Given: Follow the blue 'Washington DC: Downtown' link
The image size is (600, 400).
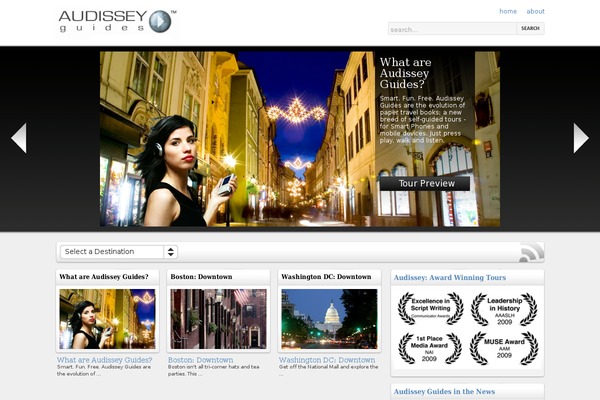Looking at the screenshot, I should coord(327,360).
